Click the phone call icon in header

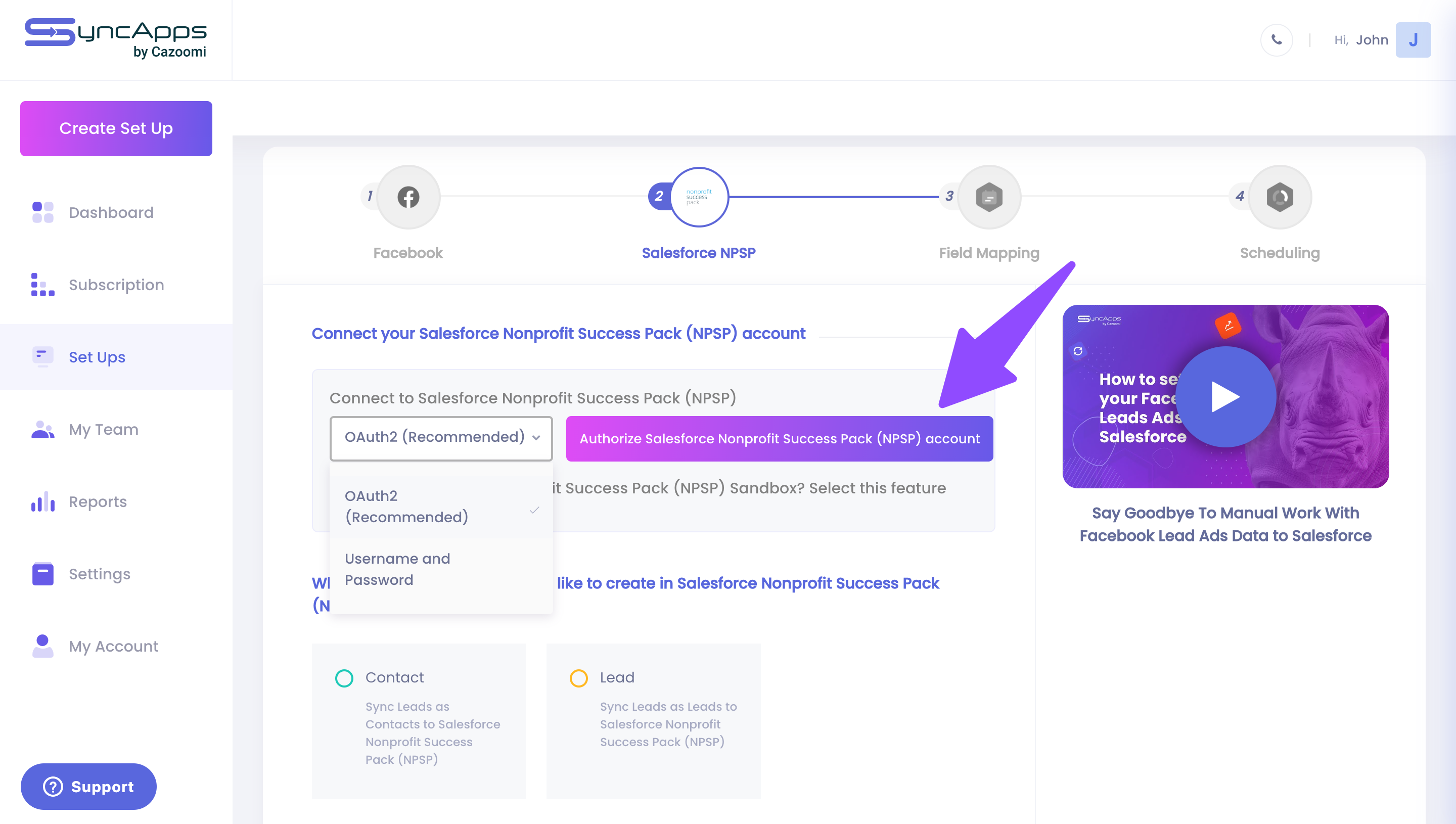(1276, 39)
